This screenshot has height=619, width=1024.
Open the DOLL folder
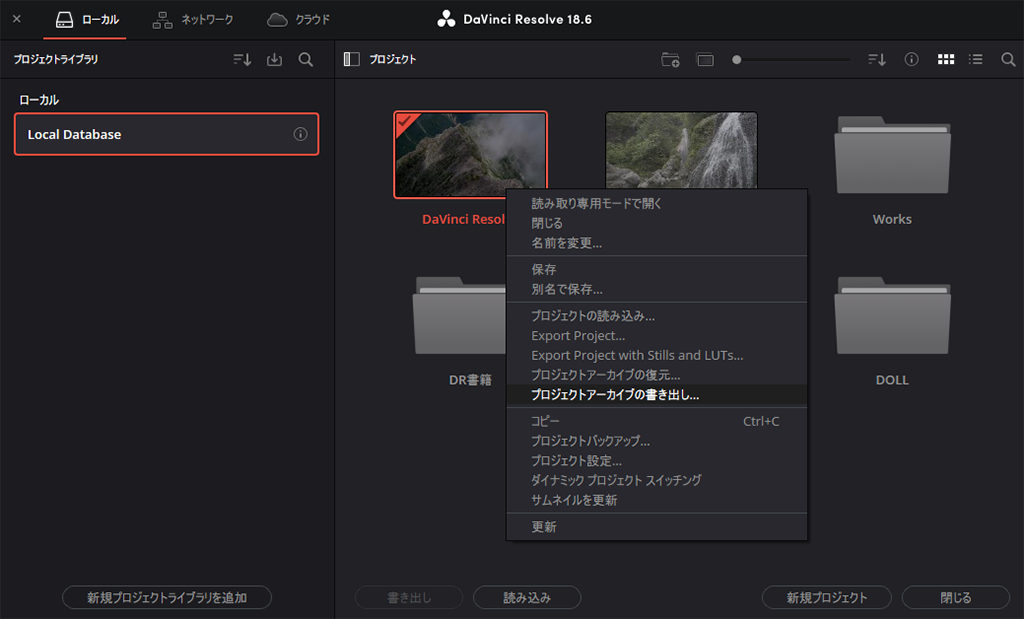[892, 316]
